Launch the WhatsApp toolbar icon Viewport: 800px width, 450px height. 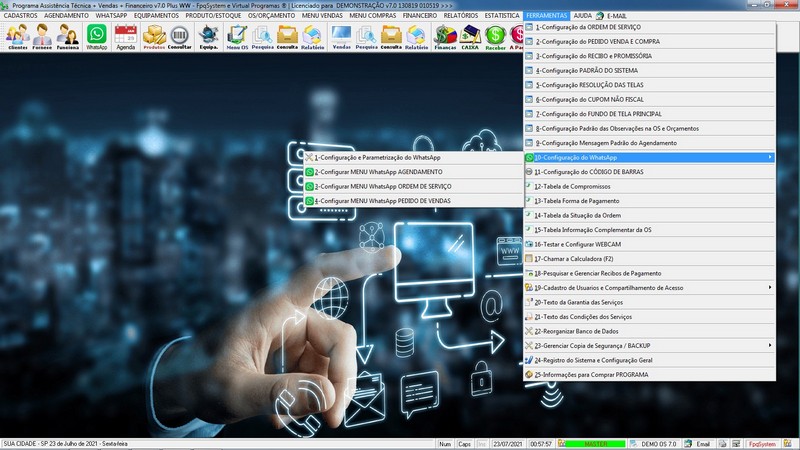pyautogui.click(x=96, y=37)
